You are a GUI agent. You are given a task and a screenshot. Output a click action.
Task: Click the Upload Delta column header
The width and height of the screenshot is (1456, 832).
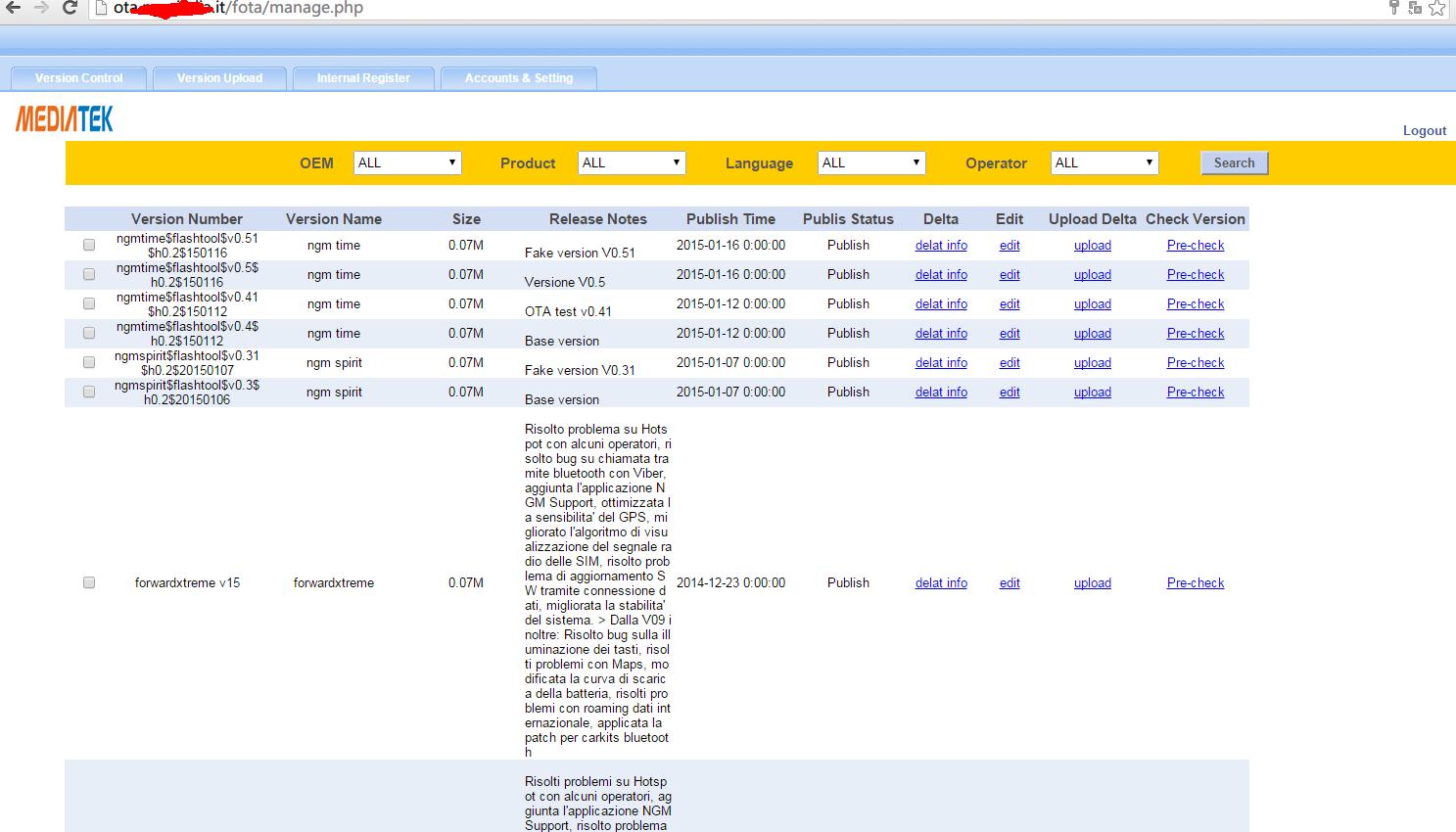point(1093,219)
